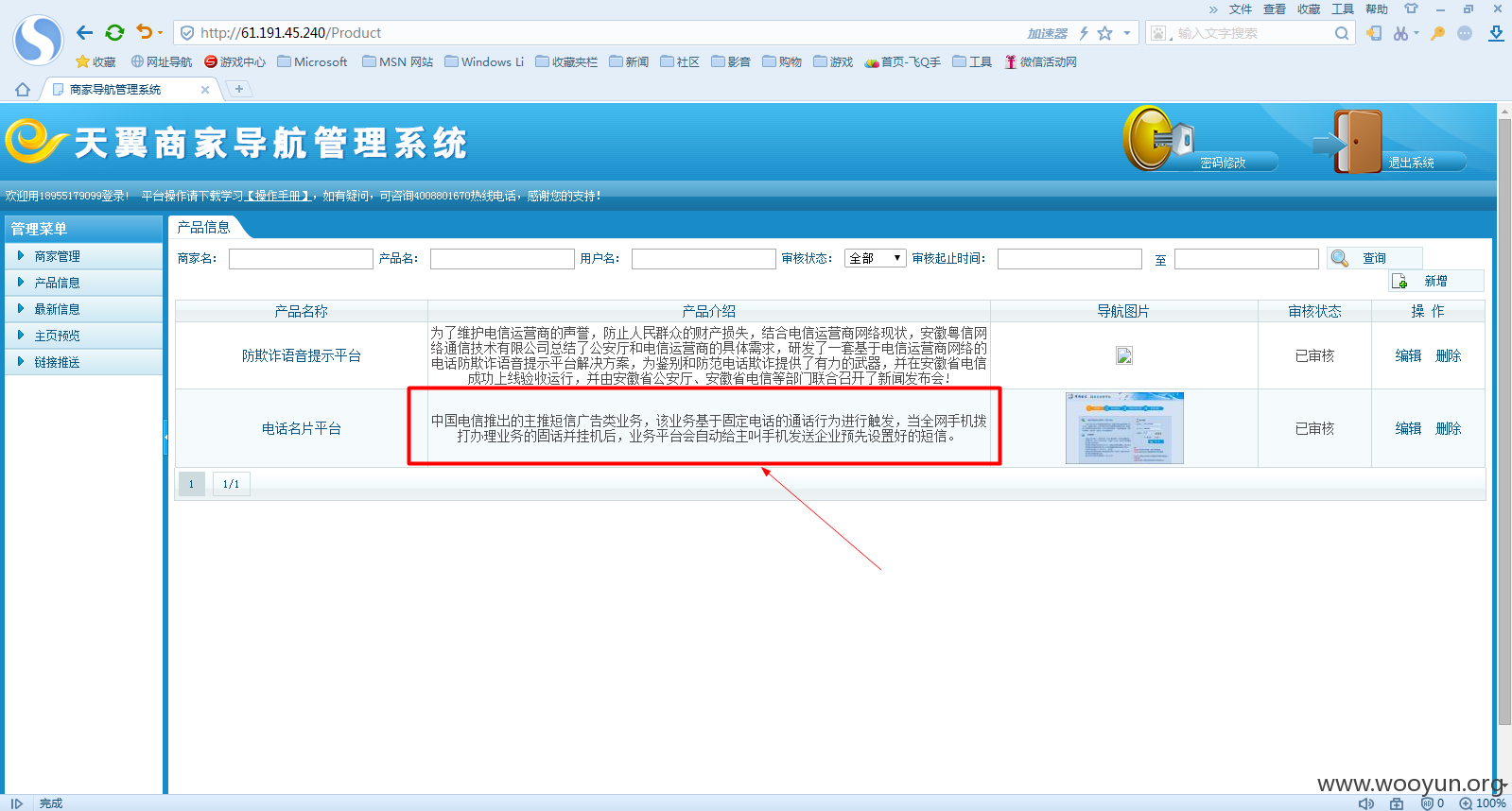
Task: Select the 产品信息 content tab
Action: (x=204, y=227)
